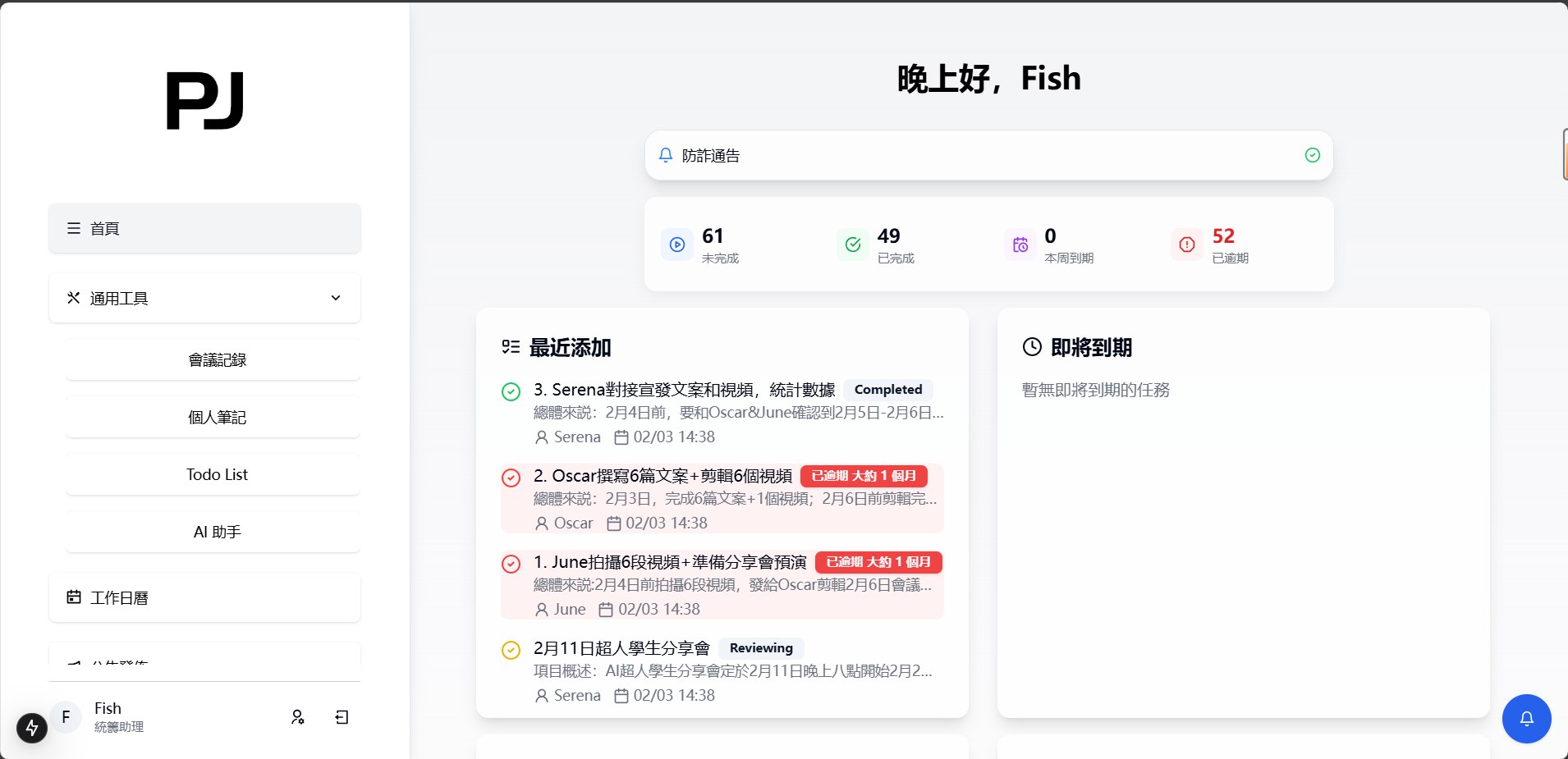Click the bell icon on the 防詐通告 banner
Screen dimensions: 1568x759
pos(665,155)
